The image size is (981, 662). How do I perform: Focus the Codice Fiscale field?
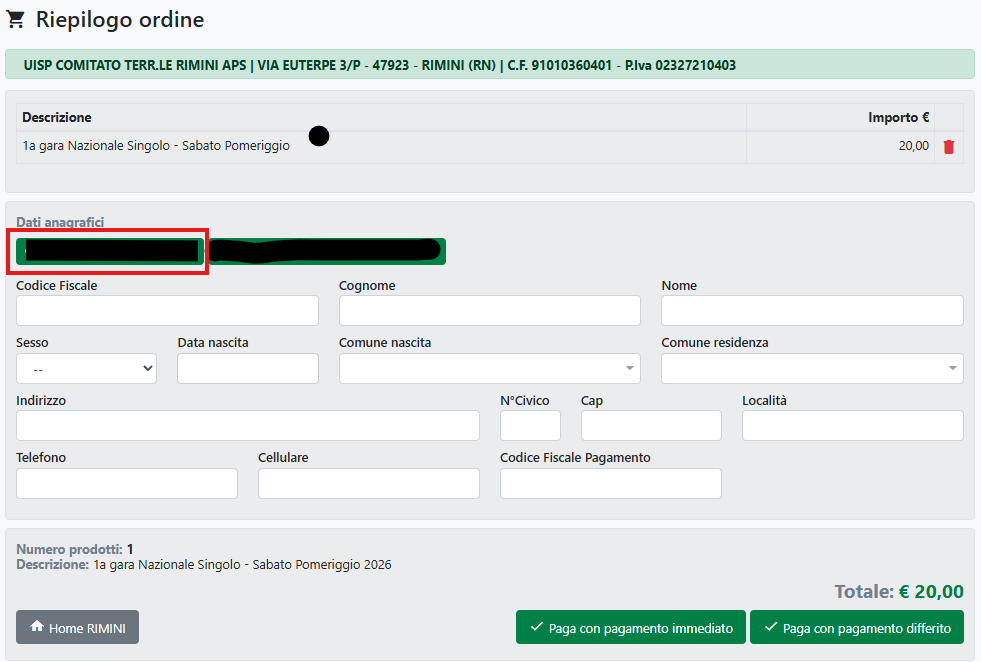[x=167, y=311]
